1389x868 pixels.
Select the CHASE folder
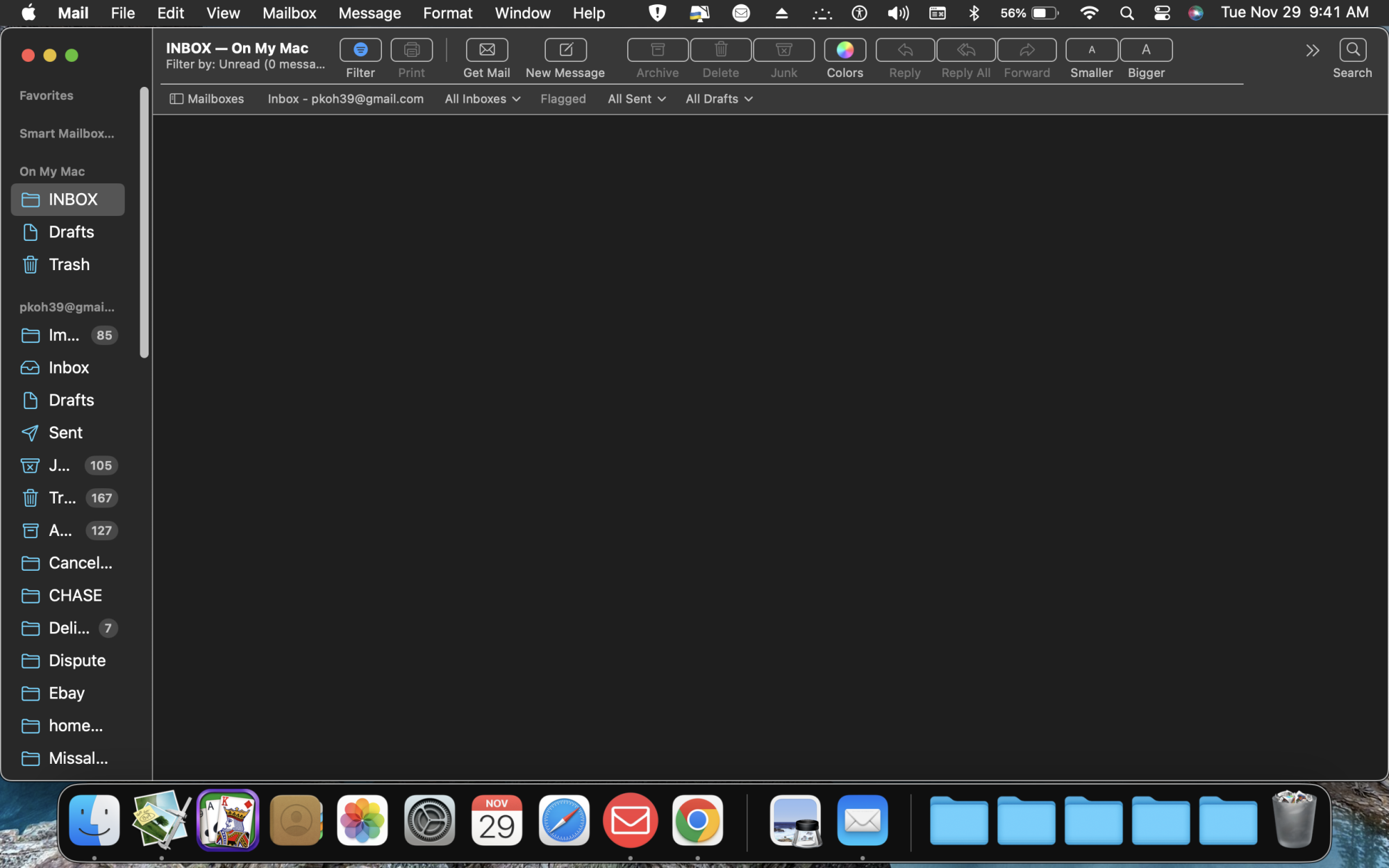(x=75, y=595)
